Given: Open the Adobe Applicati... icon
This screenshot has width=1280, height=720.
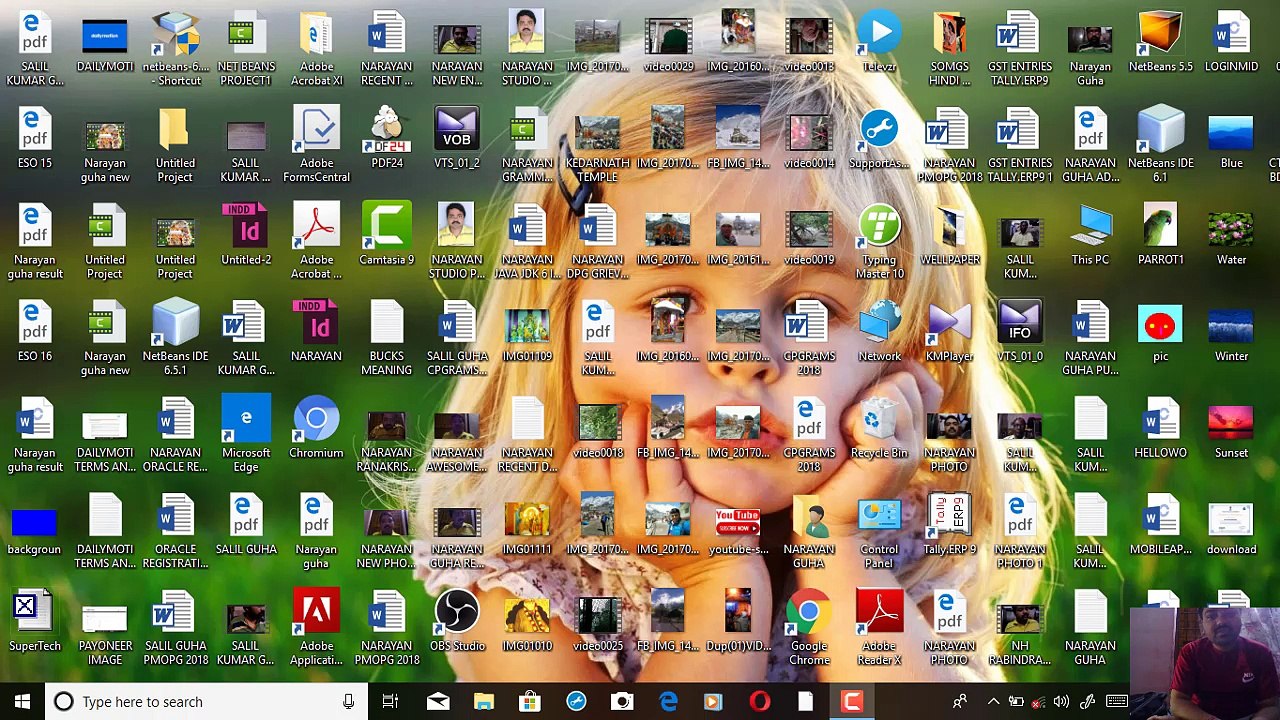Looking at the screenshot, I should click(x=316, y=627).
